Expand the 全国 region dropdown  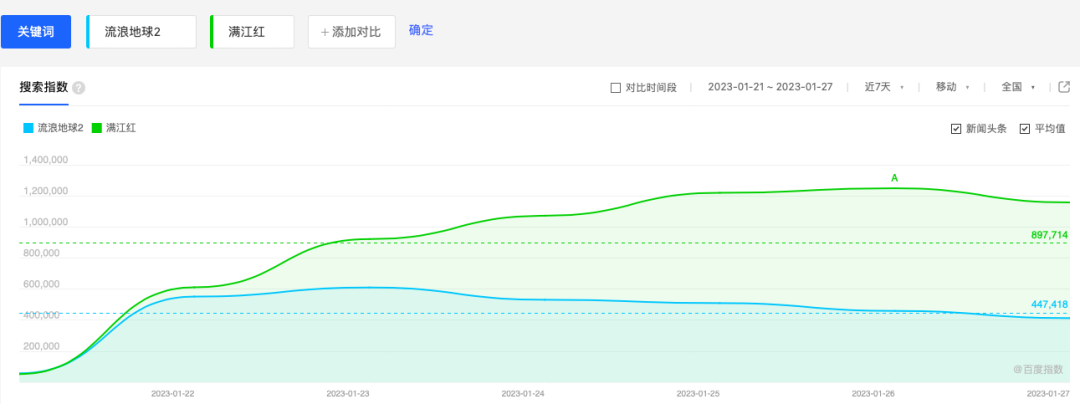(x=1018, y=87)
